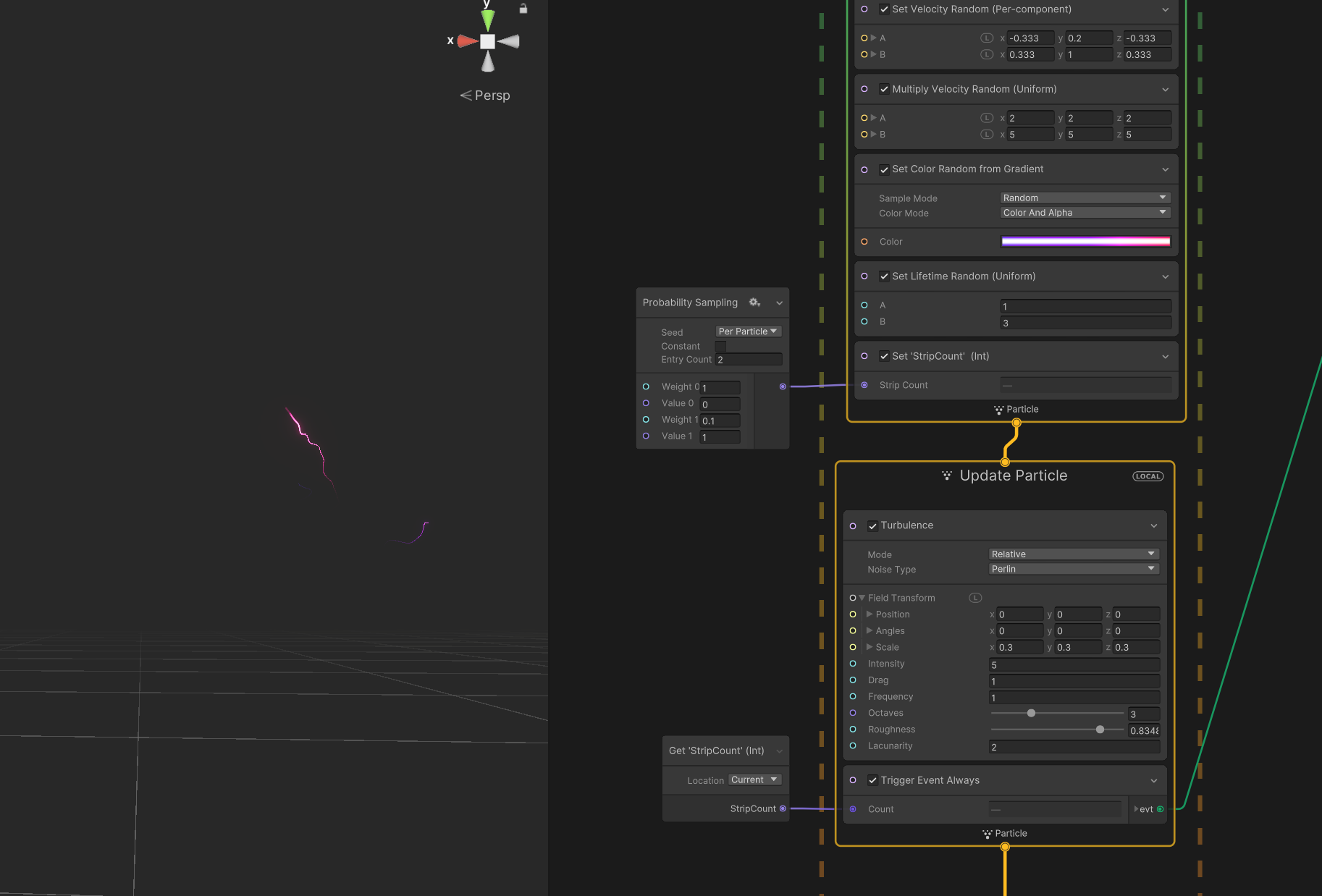Toggle local space icon for Set Velocity A

tap(986, 38)
